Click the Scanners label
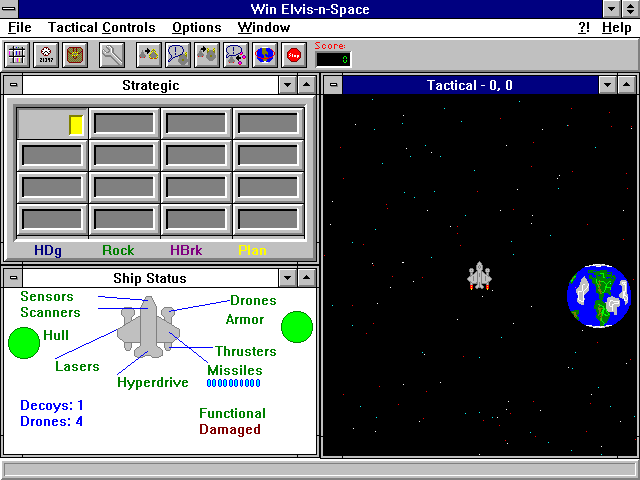The image size is (640, 480). [x=51, y=312]
